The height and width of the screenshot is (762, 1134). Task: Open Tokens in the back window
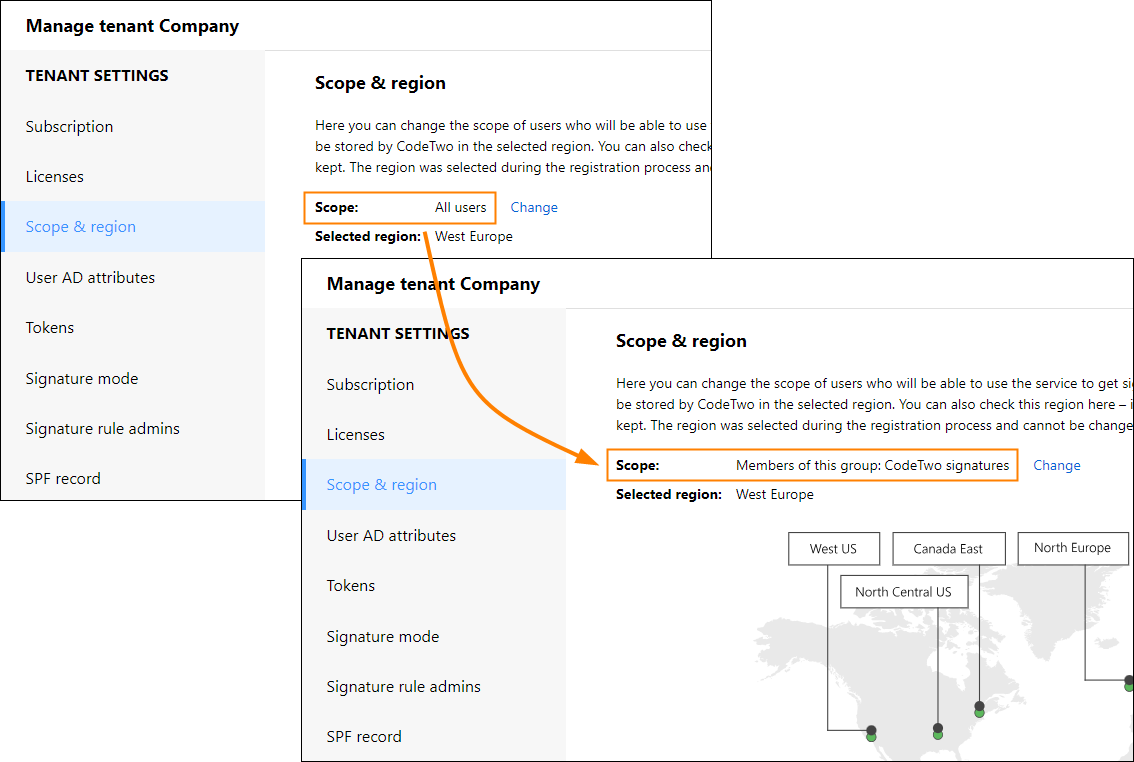click(x=49, y=328)
